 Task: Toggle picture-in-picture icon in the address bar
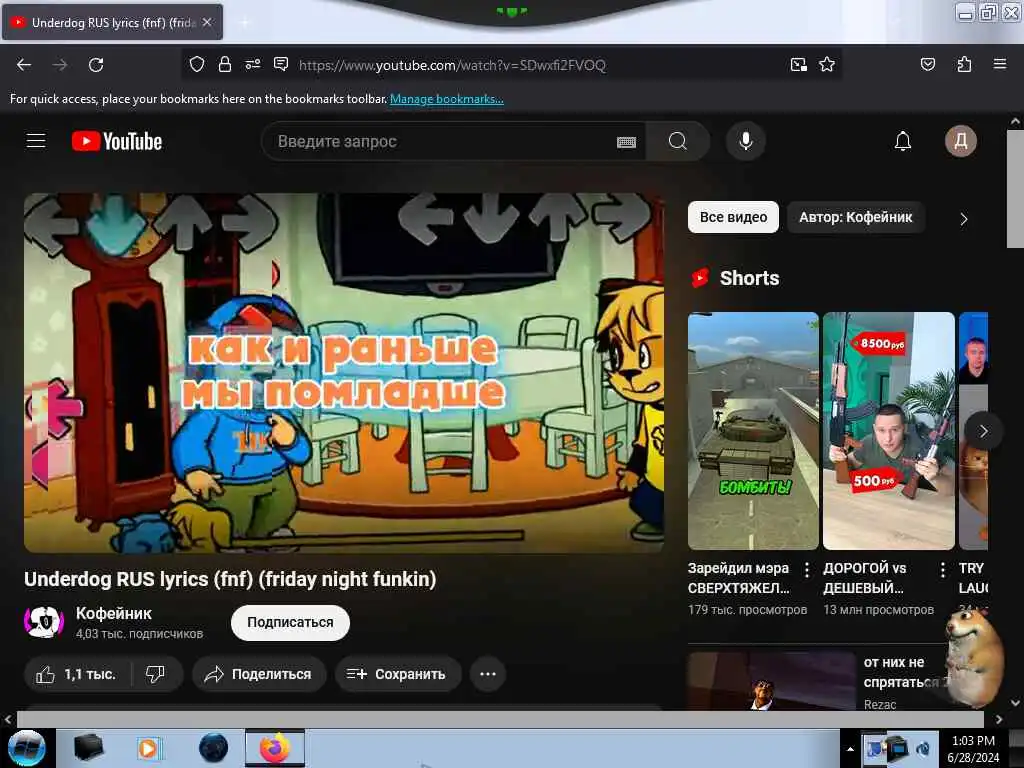798,64
